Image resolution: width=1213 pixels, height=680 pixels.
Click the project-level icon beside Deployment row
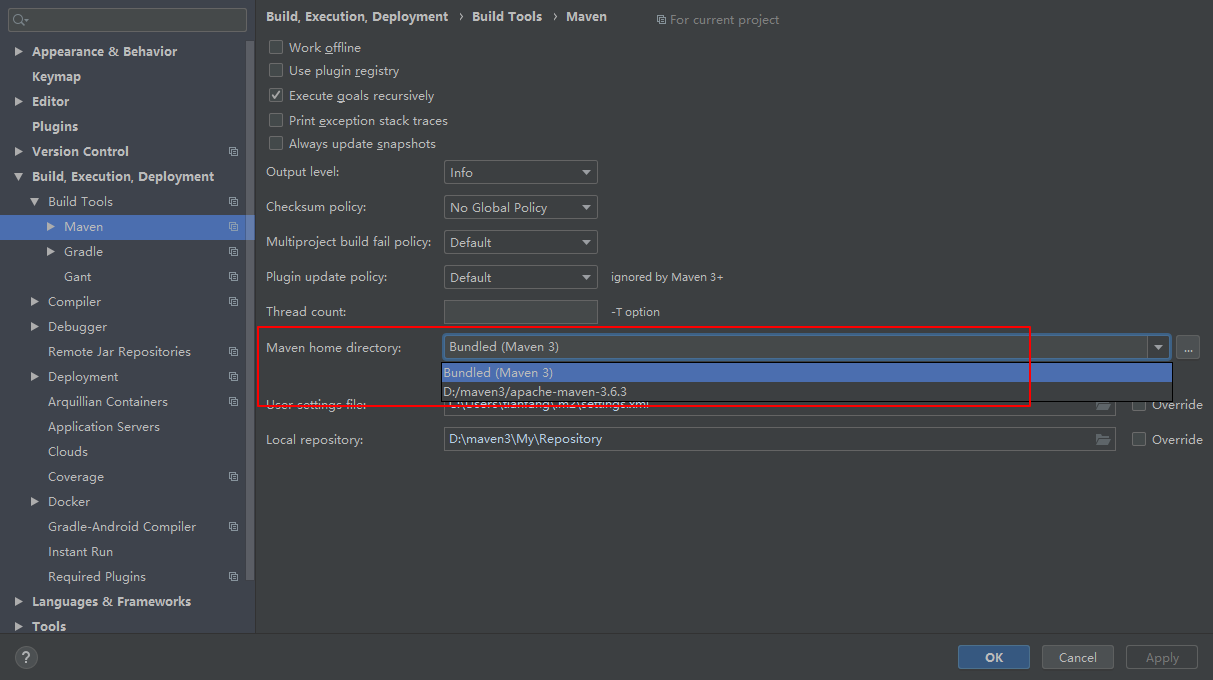[233, 377]
